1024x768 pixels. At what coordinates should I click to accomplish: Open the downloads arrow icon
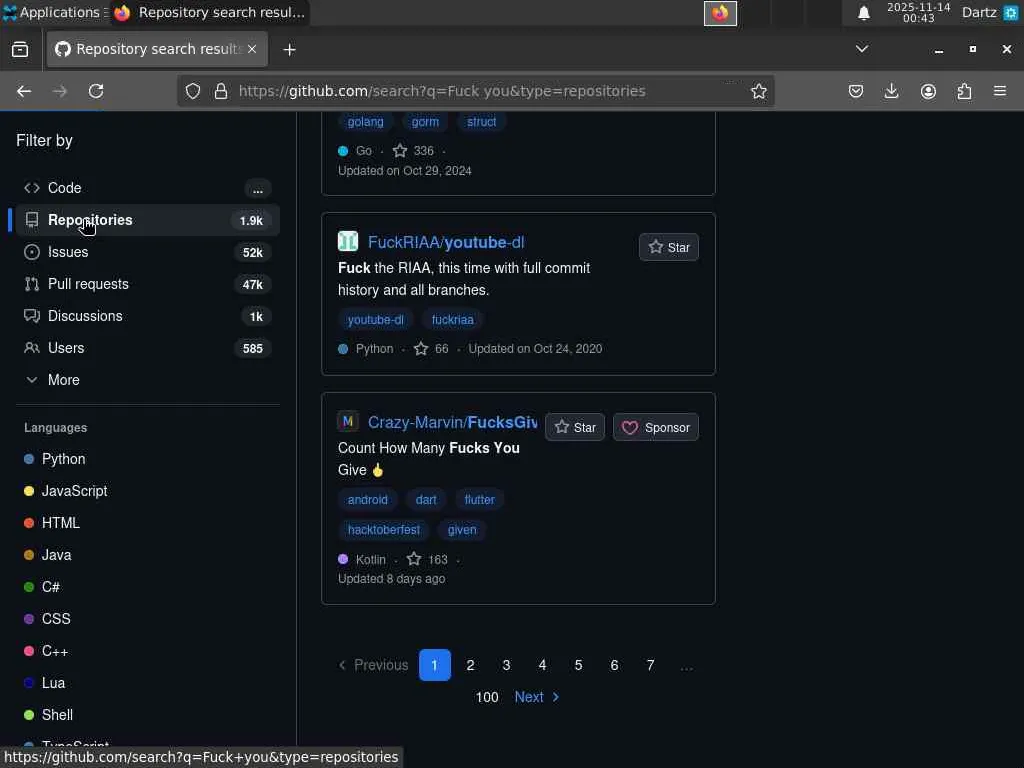coord(891,91)
